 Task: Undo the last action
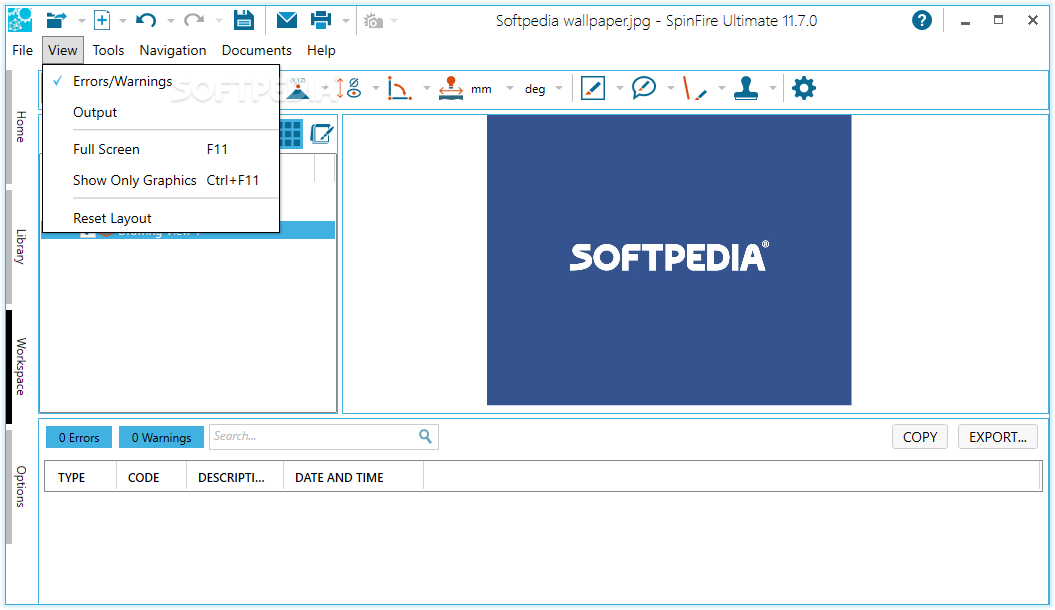146,20
